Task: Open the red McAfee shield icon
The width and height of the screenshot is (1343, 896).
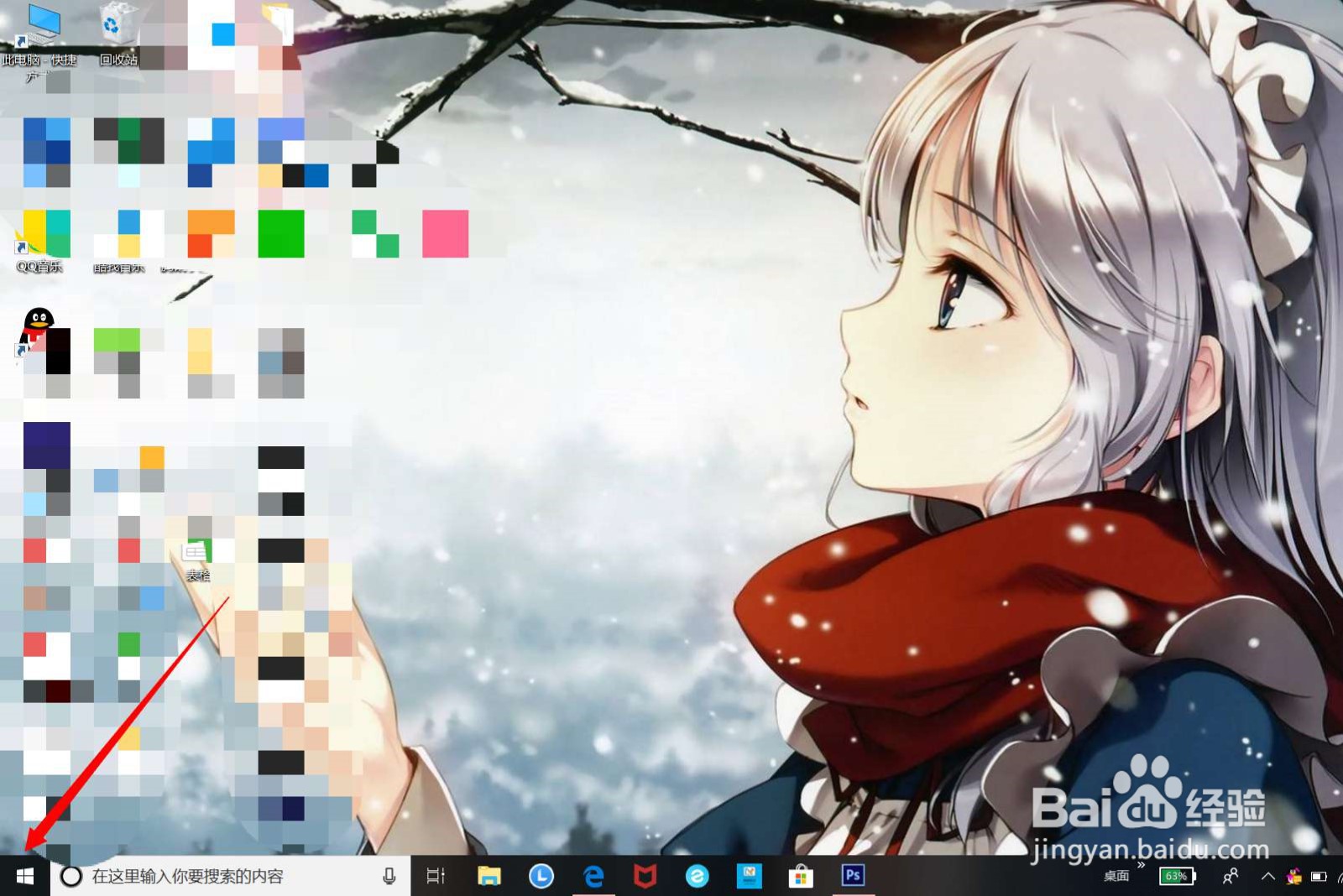Action: (x=645, y=877)
